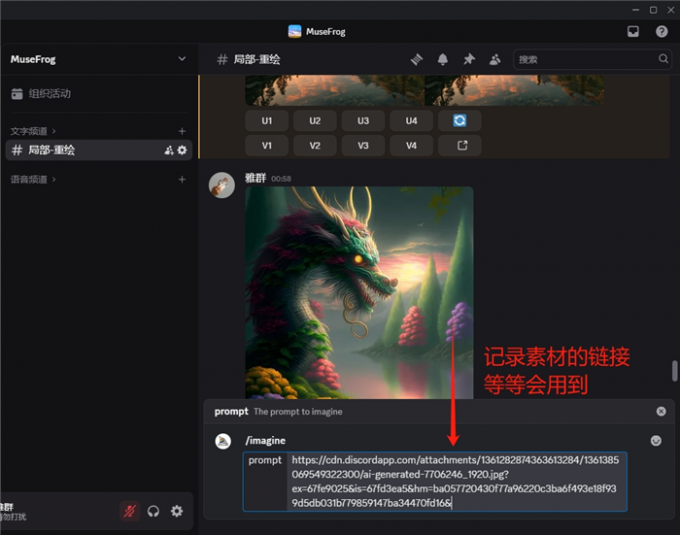Image resolution: width=680 pixels, height=535 pixels.
Task: Click the search field
Action: point(592,59)
